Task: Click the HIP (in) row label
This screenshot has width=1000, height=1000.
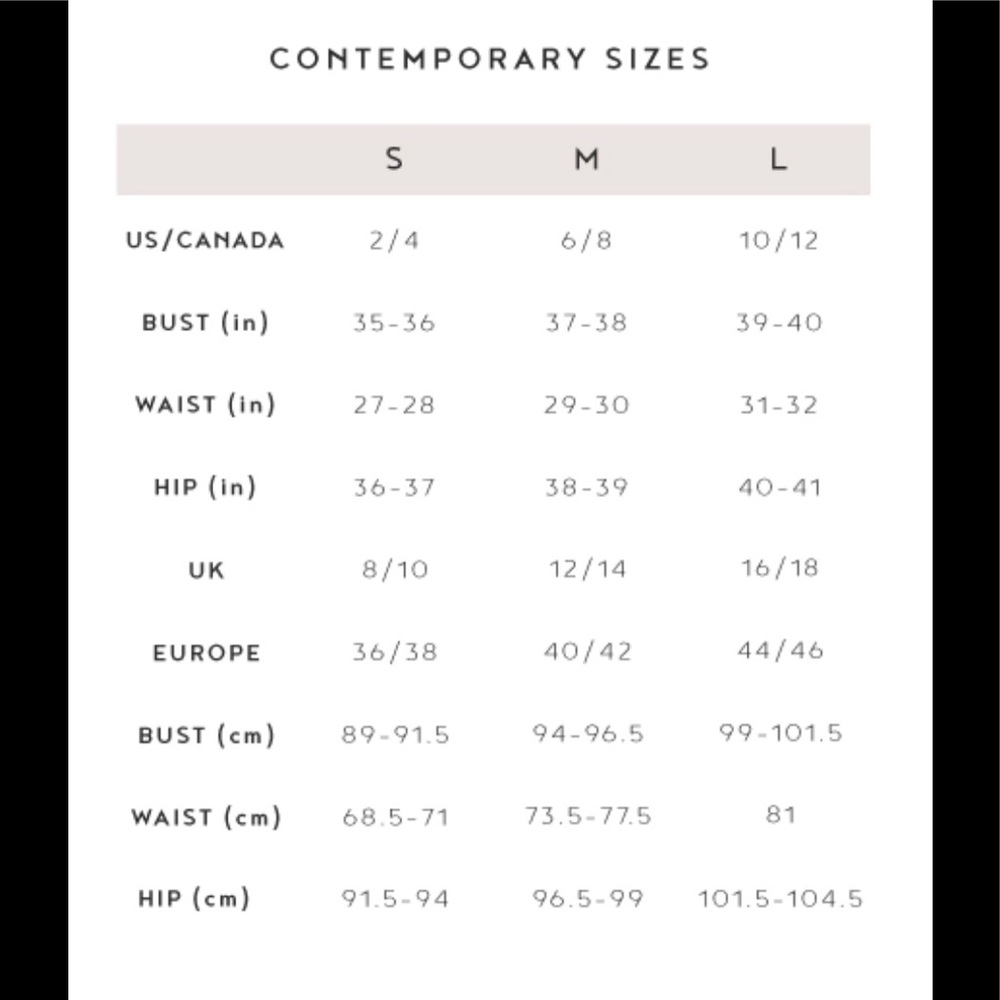Action: click(205, 487)
